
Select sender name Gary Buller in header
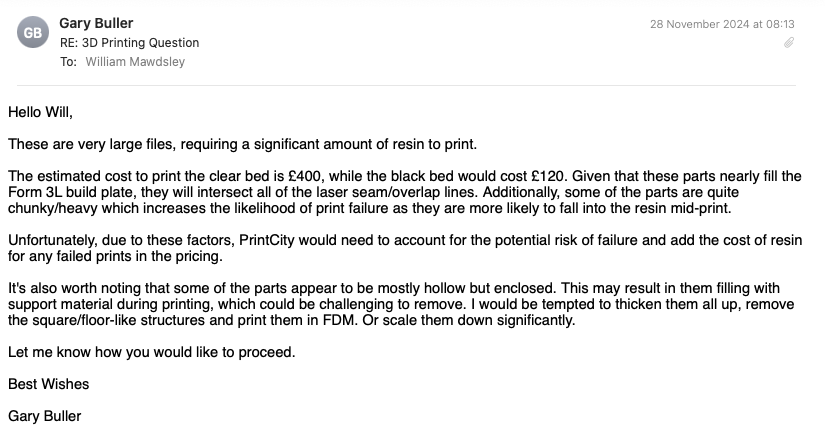[x=96, y=23]
